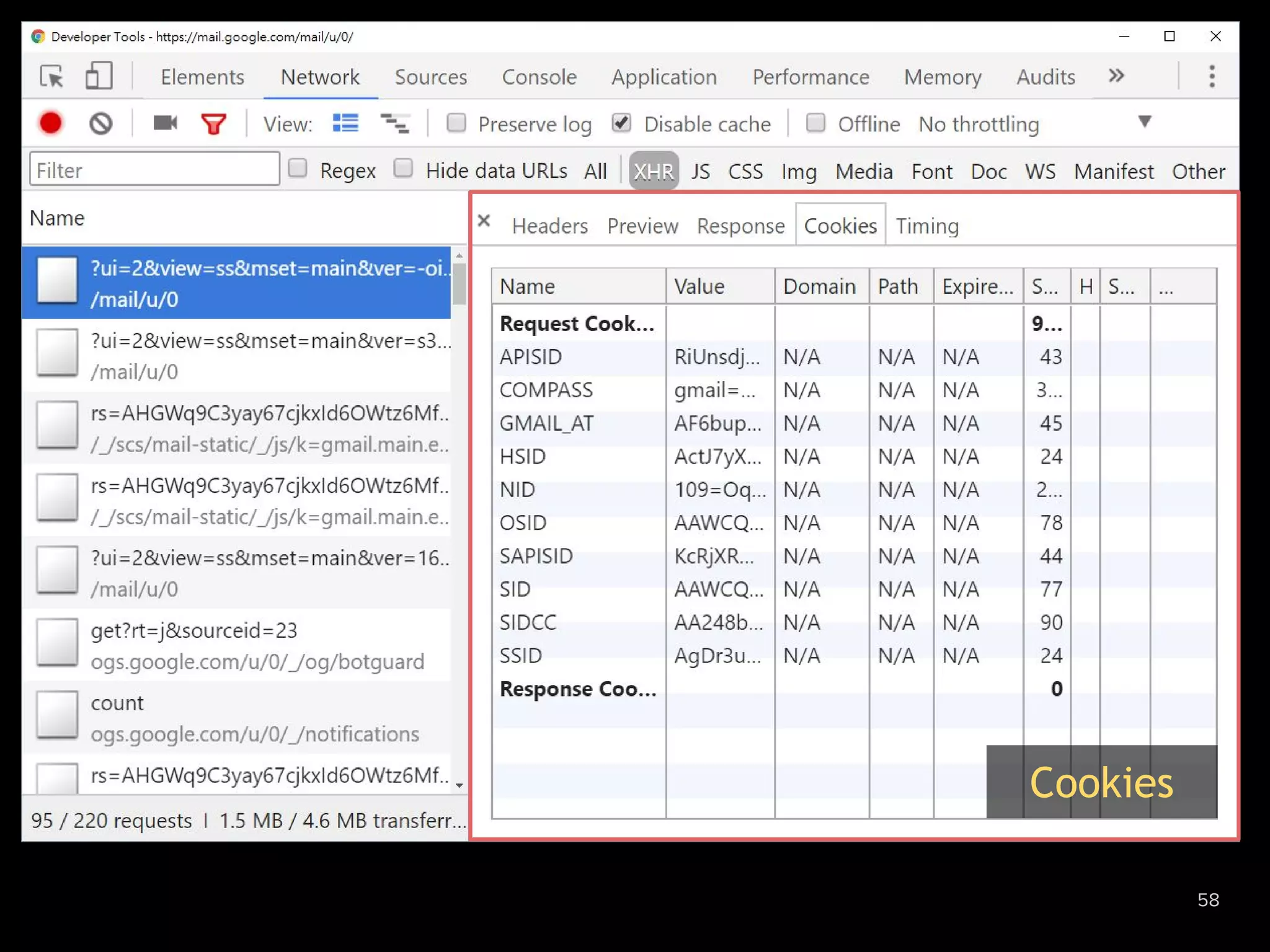
Task: Click scroll-down arrow of request list
Action: 459,785
